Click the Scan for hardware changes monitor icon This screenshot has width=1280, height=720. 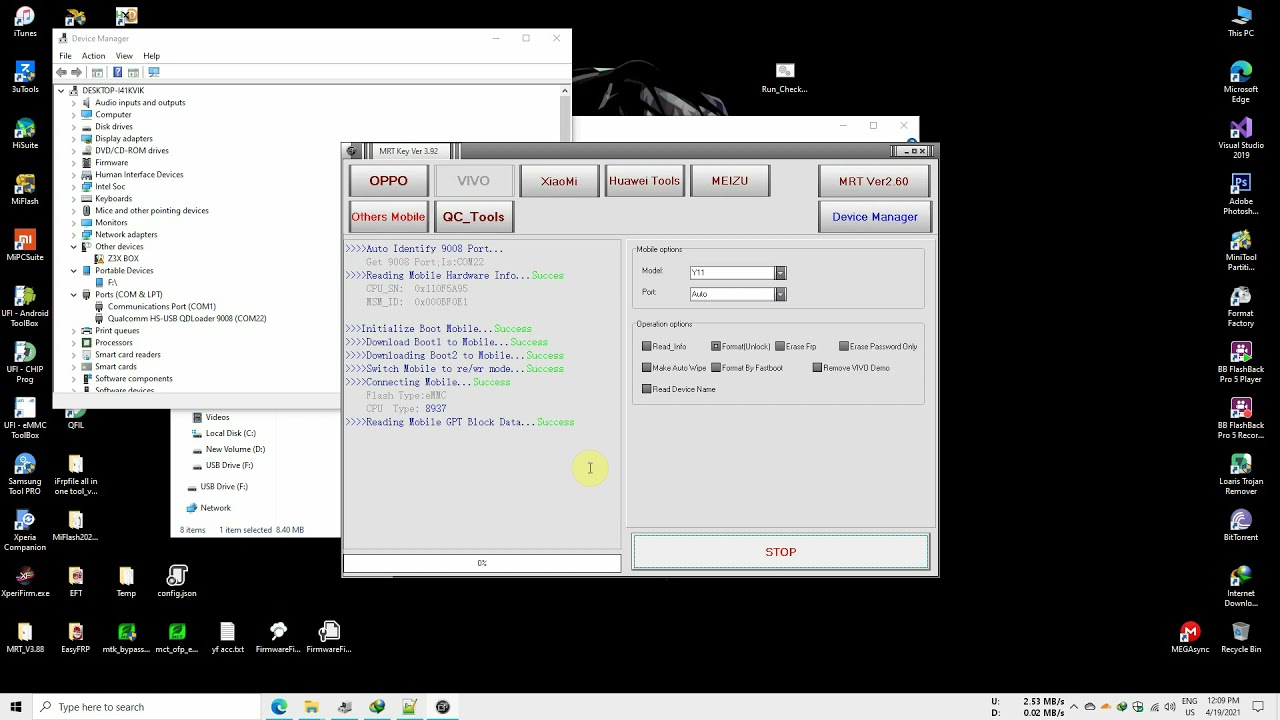pyautogui.click(x=153, y=72)
